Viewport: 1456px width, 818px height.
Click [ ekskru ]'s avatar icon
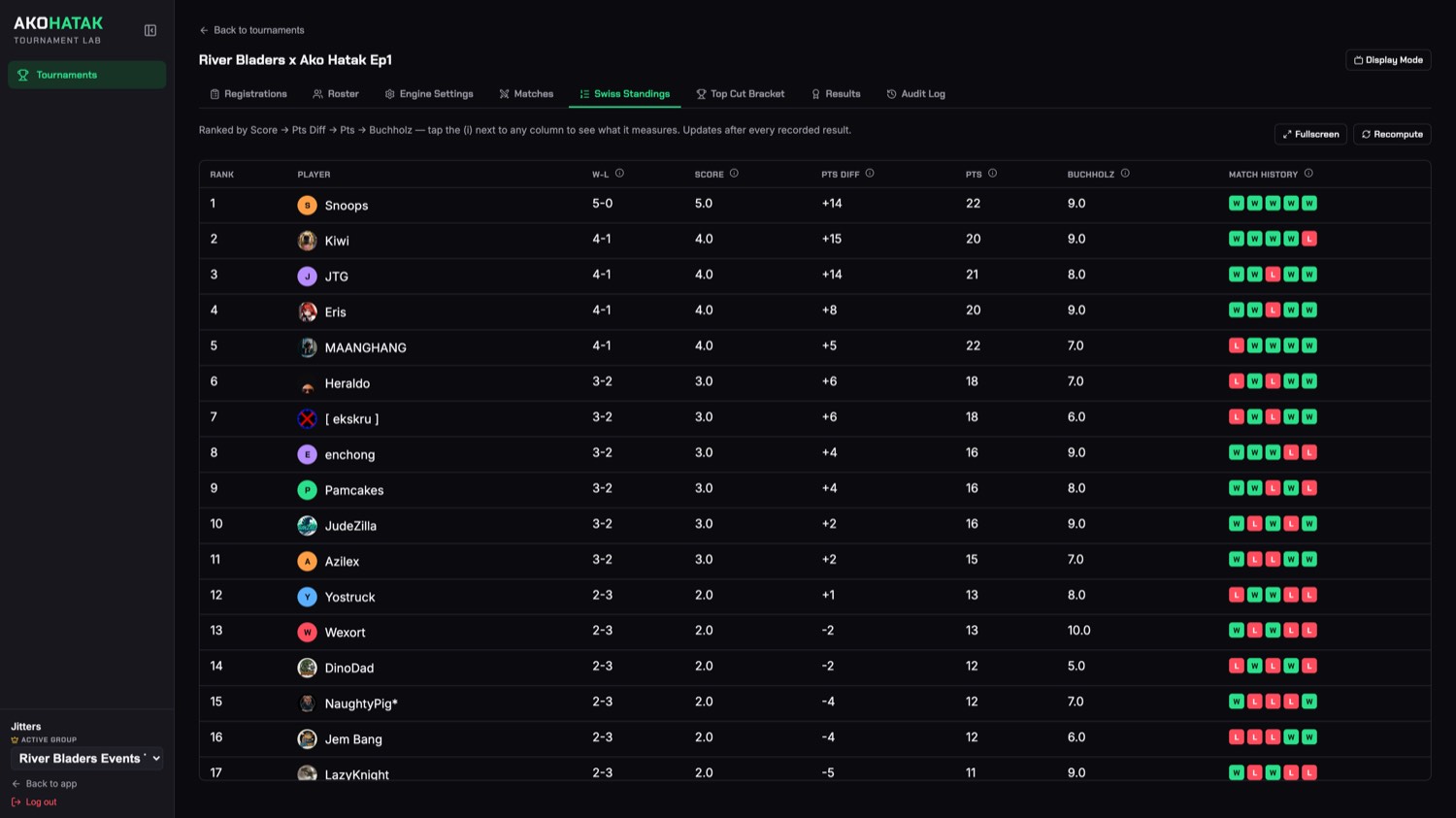pyautogui.click(x=307, y=419)
